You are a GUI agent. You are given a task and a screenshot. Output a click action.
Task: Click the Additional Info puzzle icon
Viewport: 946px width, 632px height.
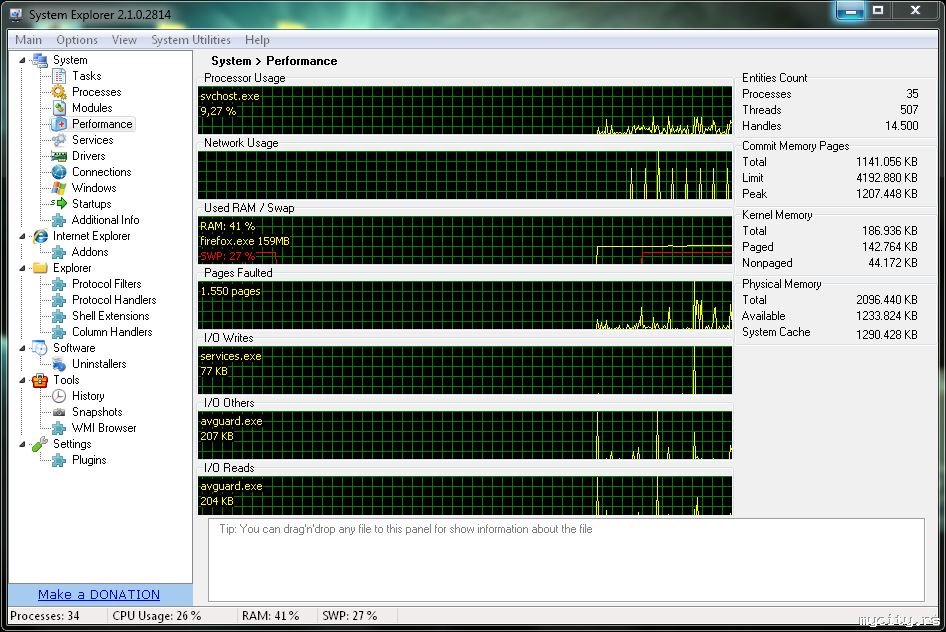click(59, 220)
